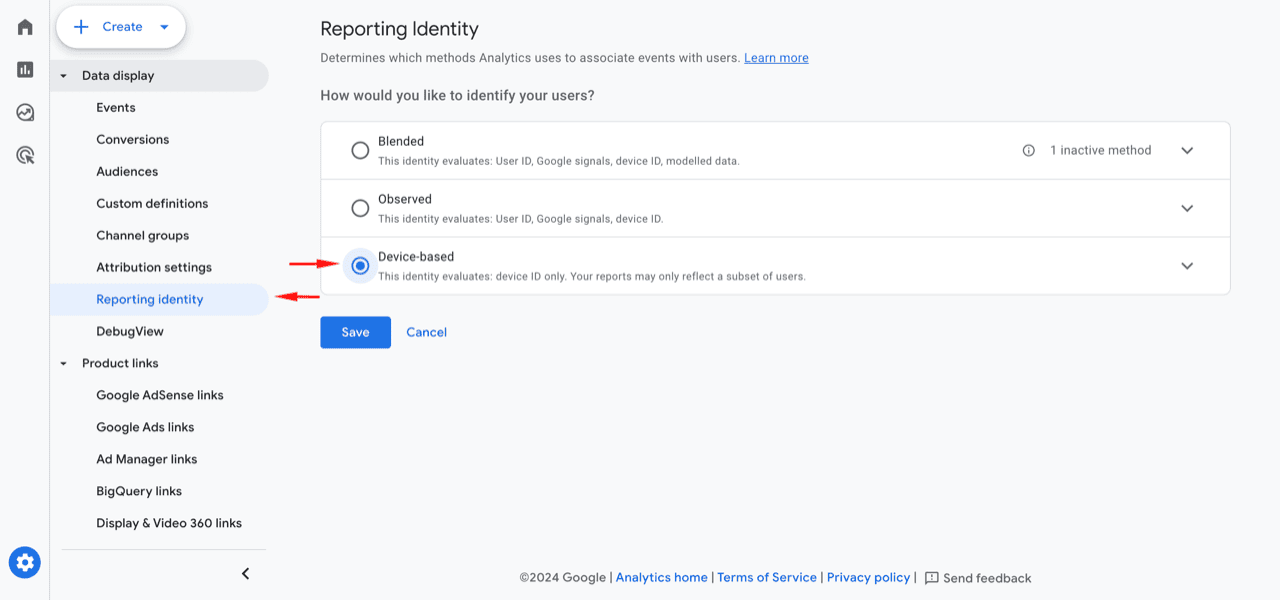This screenshot has width=1280, height=600.
Task: Click the info icon beside '1 inactive method'
Action: click(x=1028, y=151)
